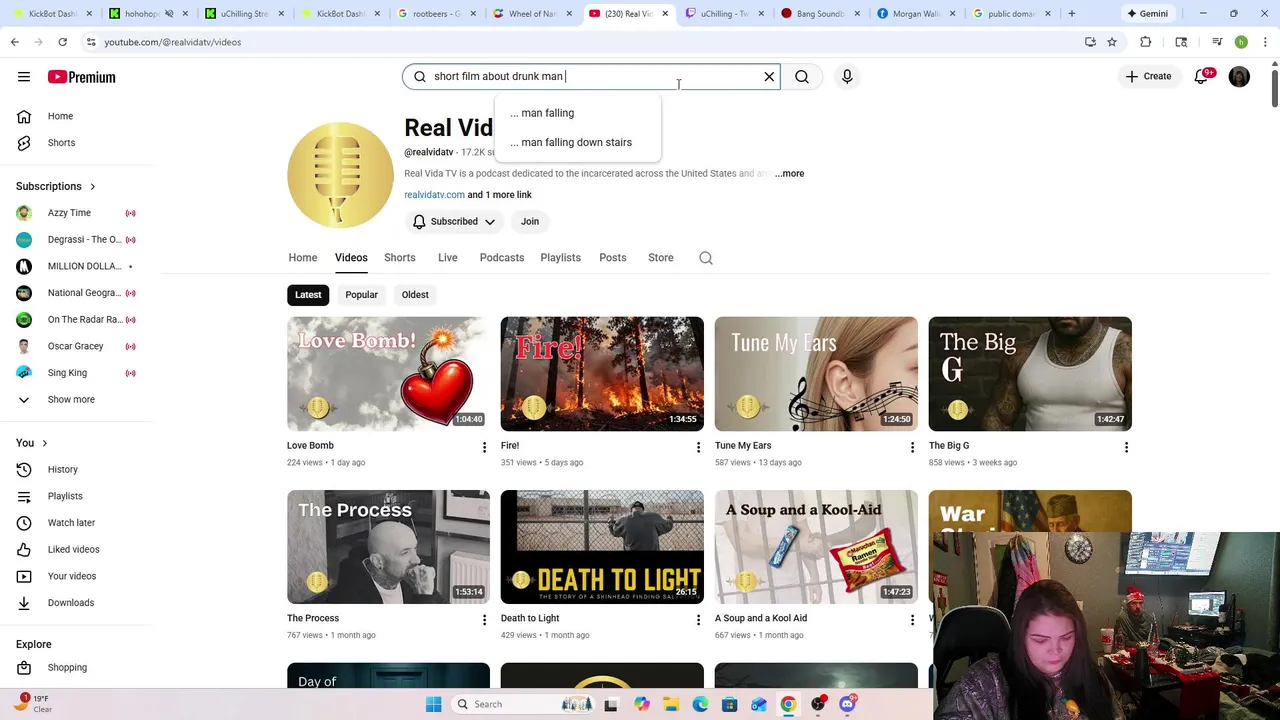Image resolution: width=1280 pixels, height=720 pixels.
Task: Select suggestion 'man falling'
Action: 578,113
